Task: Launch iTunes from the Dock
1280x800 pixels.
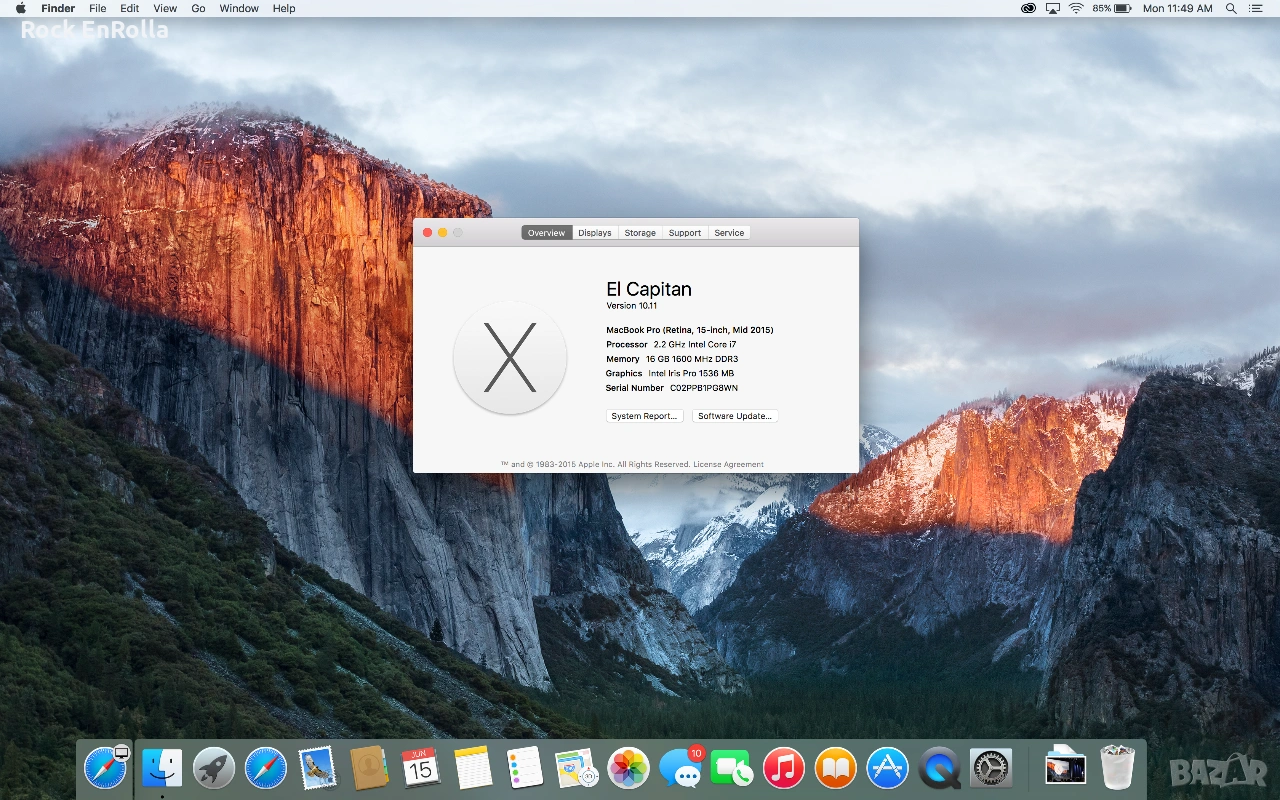Action: (x=784, y=768)
